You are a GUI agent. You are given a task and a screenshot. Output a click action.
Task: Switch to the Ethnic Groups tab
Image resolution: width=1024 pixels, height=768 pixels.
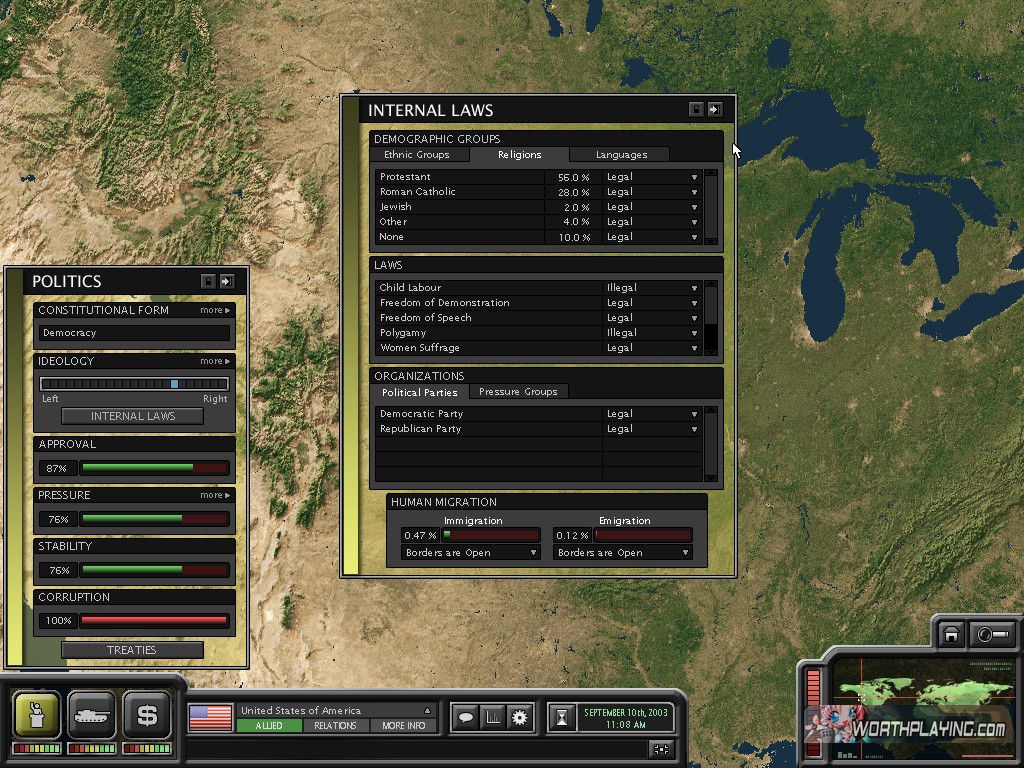[x=417, y=155]
